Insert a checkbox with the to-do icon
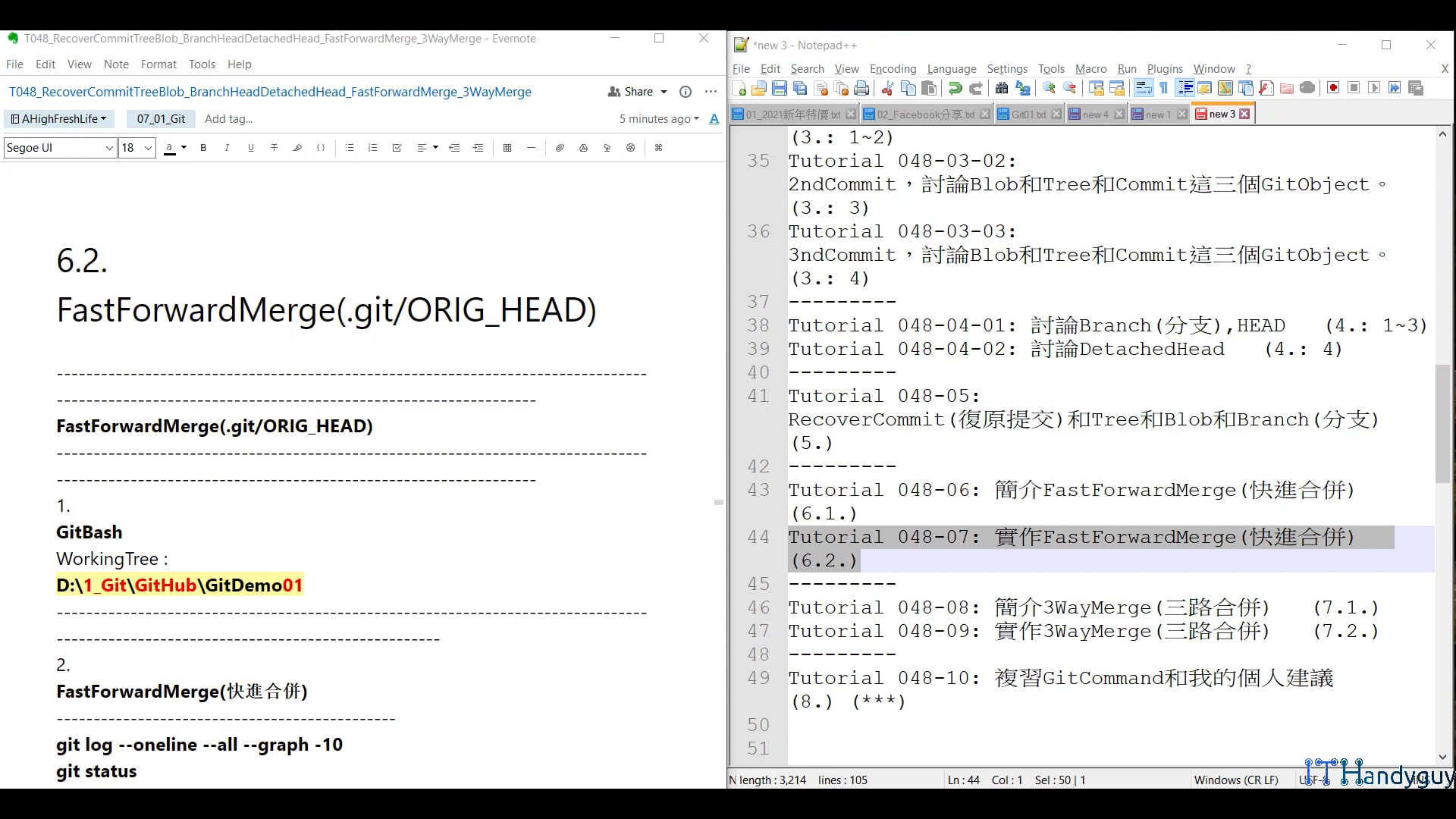 397,148
